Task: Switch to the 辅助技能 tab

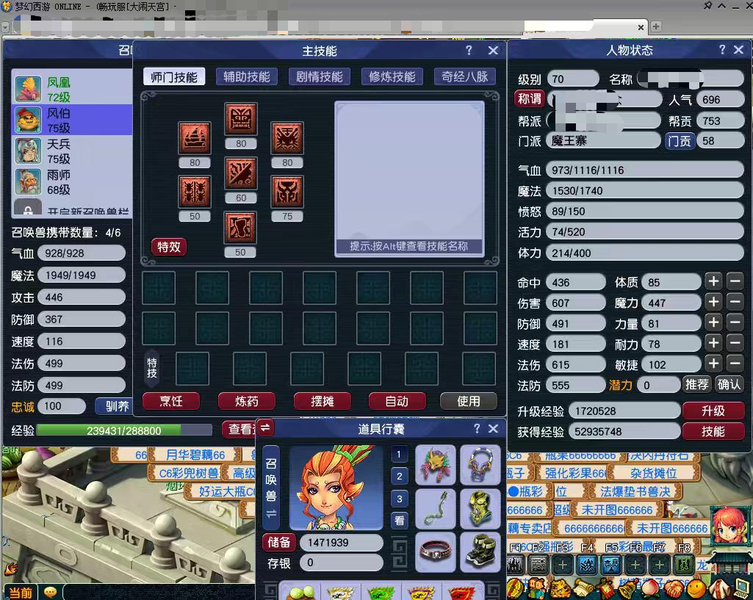Action: 246,77
